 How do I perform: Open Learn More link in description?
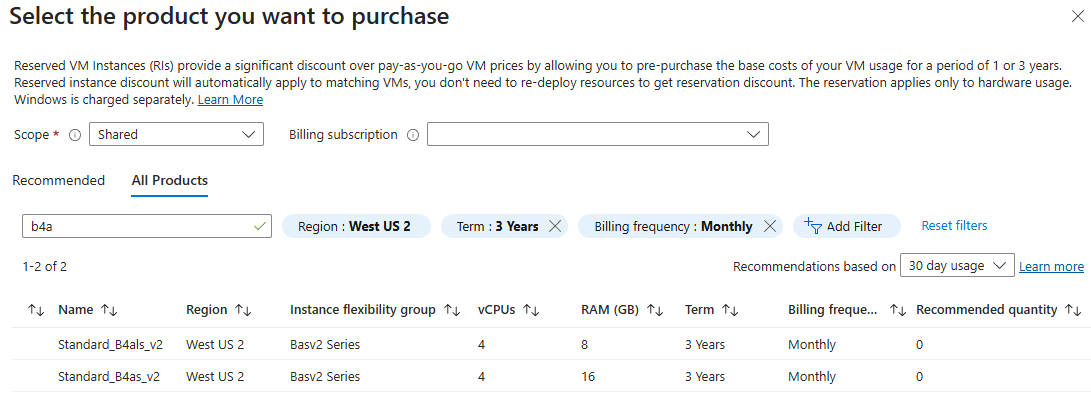pyautogui.click(x=230, y=99)
